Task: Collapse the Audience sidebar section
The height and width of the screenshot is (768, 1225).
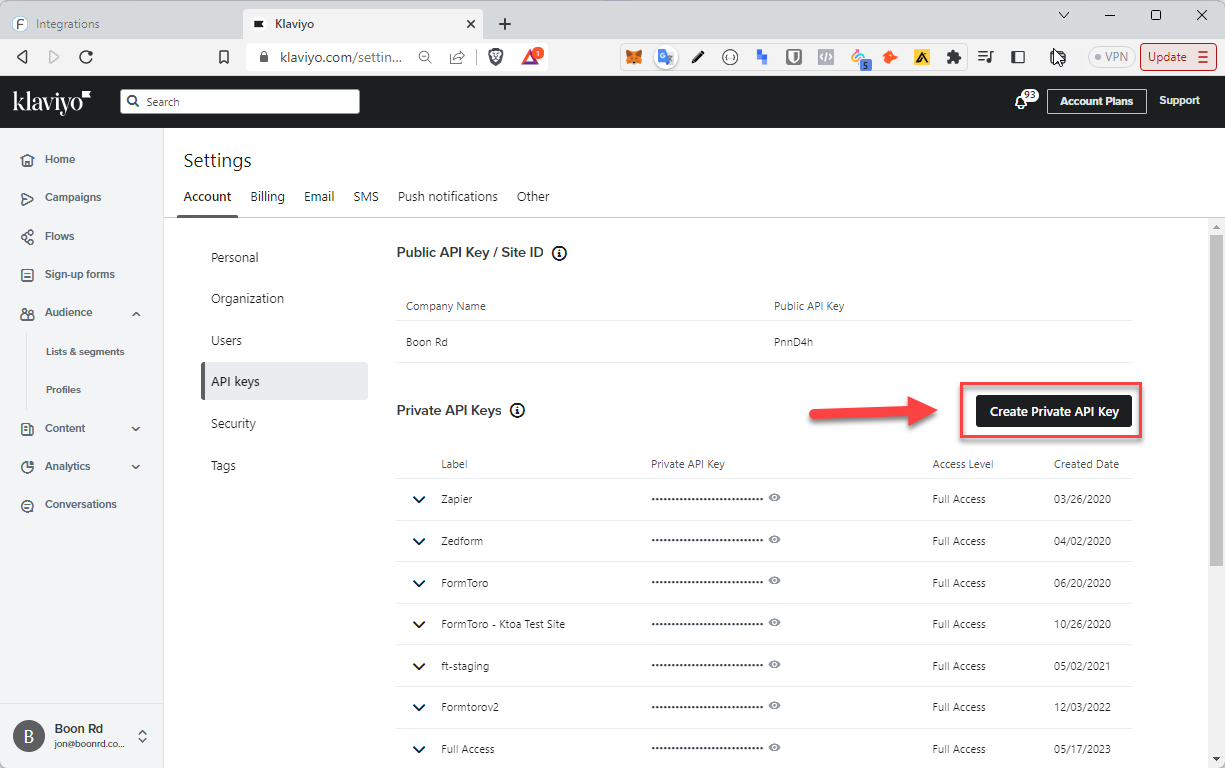Action: [136, 313]
